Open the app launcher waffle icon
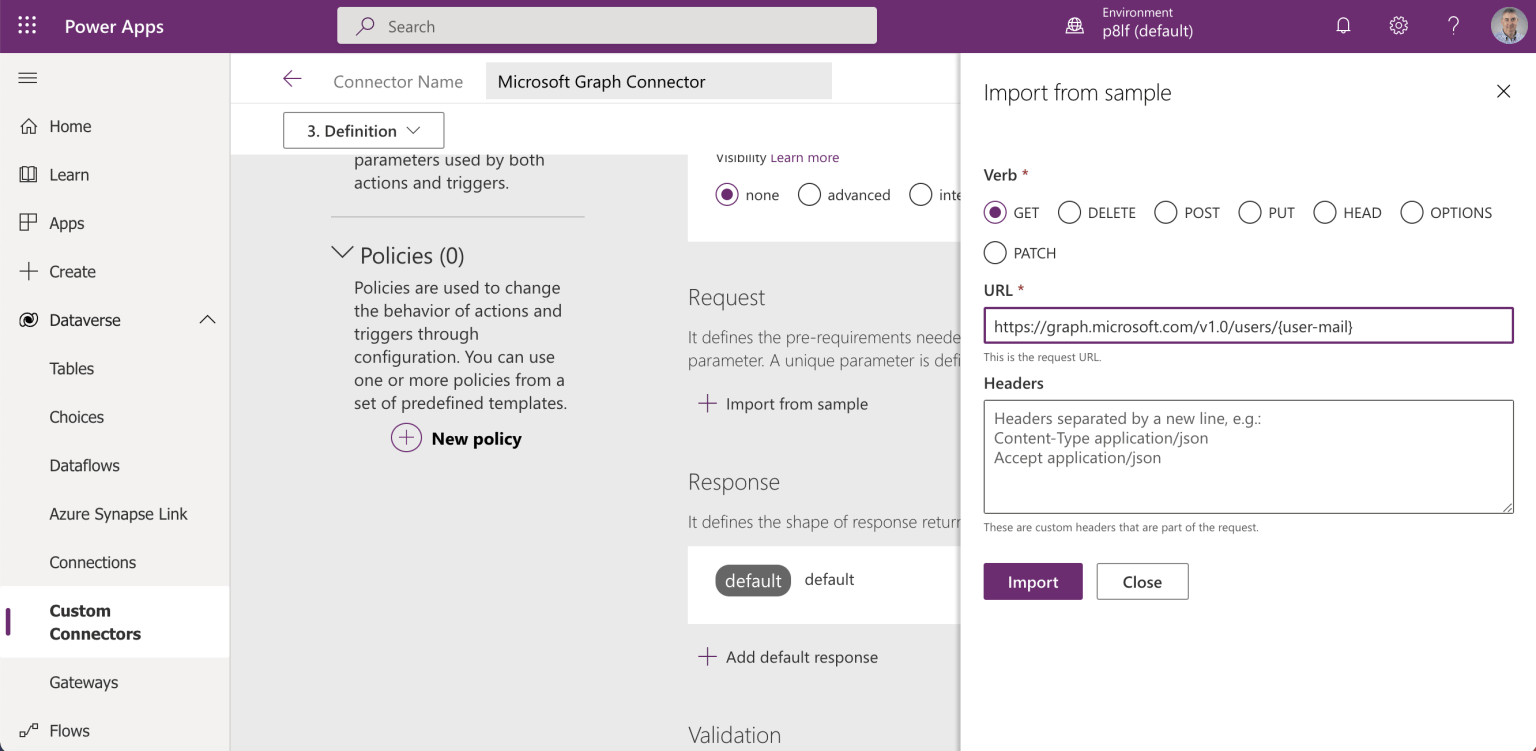 pos(27,27)
